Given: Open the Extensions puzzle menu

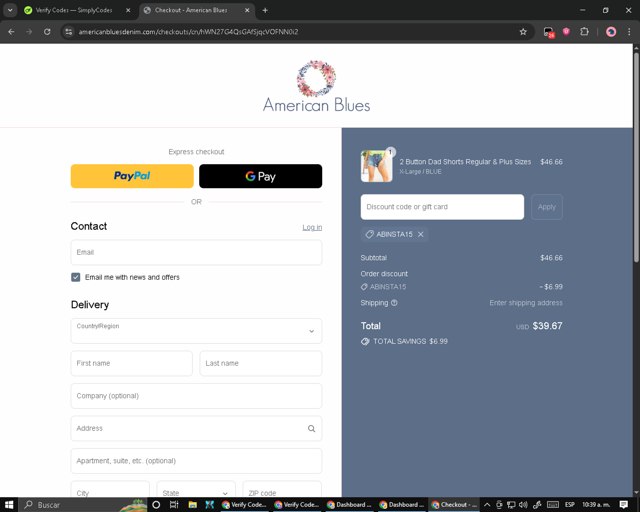Looking at the screenshot, I should tap(584, 31).
